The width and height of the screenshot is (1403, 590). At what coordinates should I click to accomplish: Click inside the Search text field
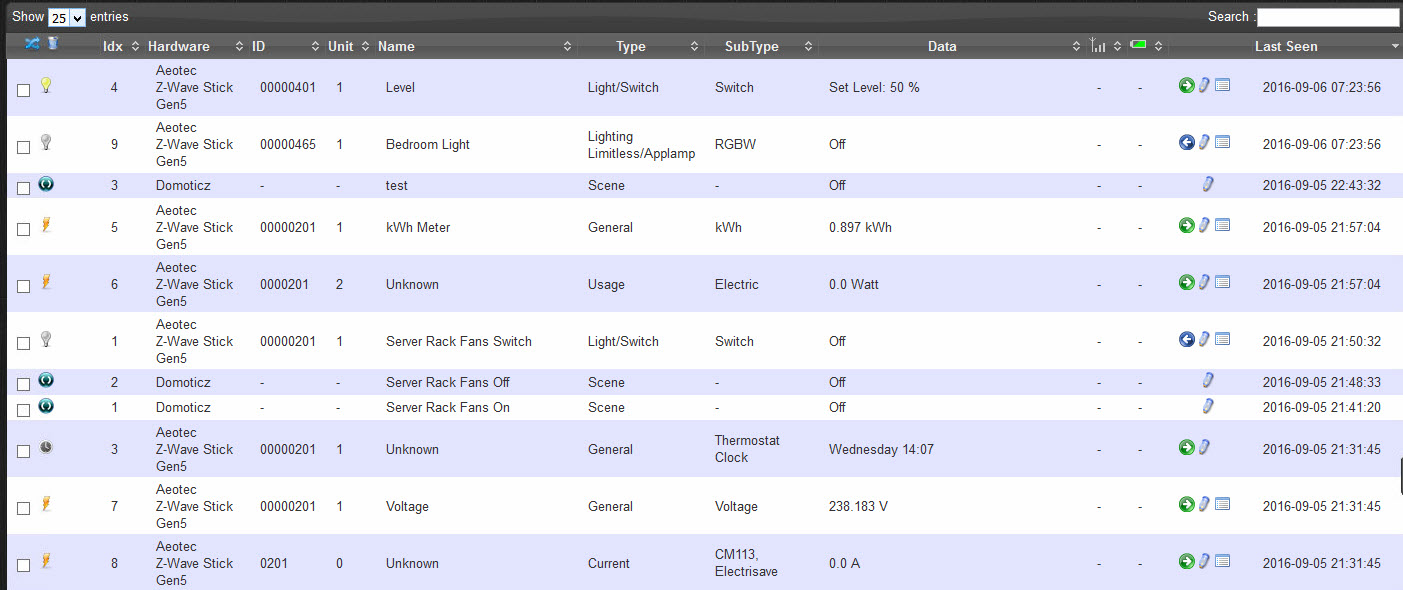[x=1328, y=17]
